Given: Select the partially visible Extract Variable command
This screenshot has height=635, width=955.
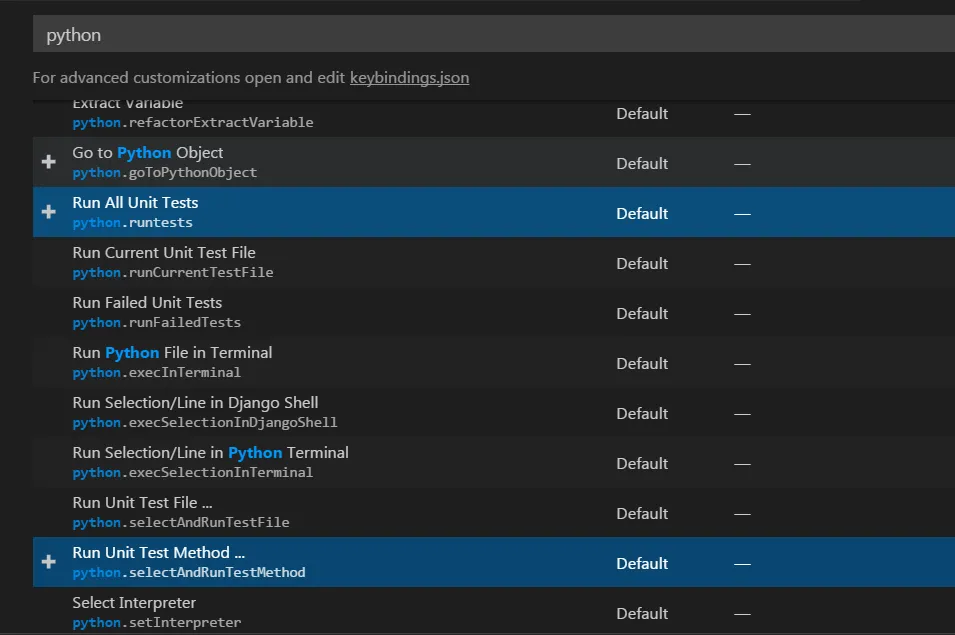Looking at the screenshot, I should (x=128, y=105).
